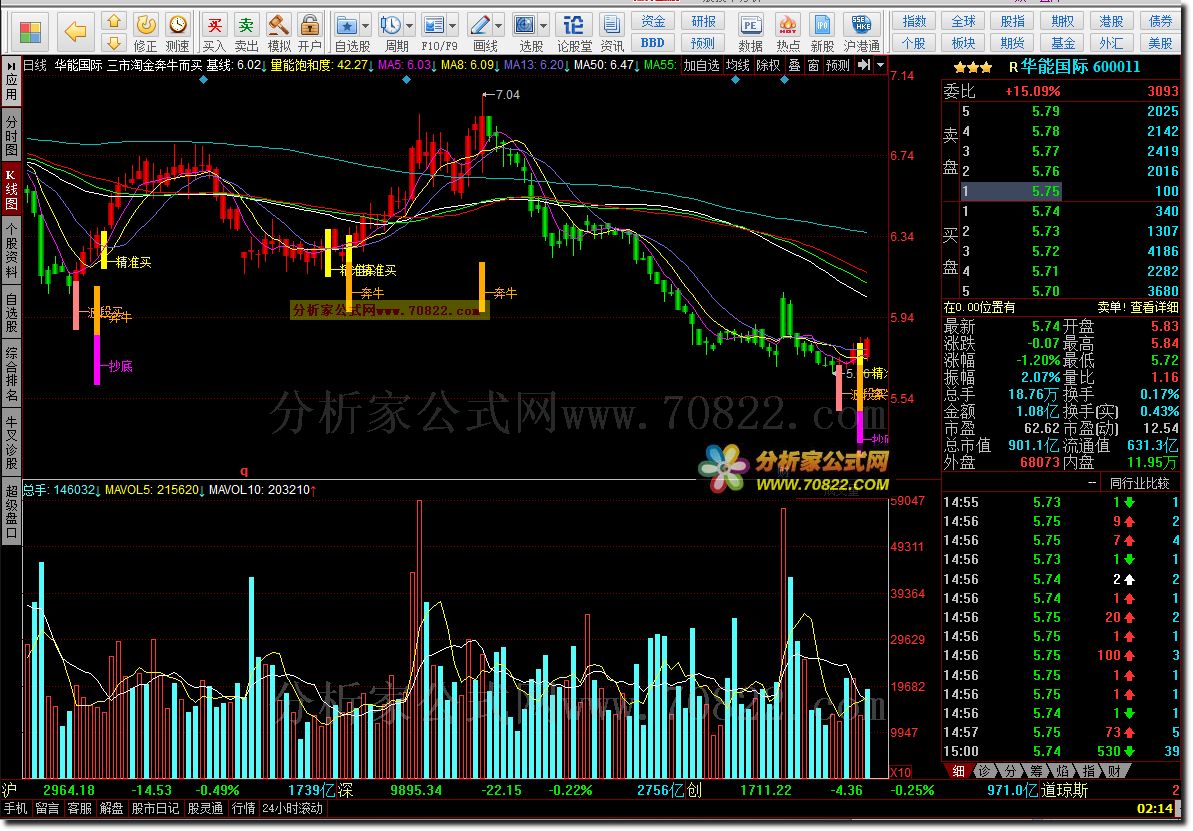Expand the F10/F9 dropdown arrow
Image resolution: width=1193 pixels, height=831 pixels.
pyautogui.click(x=453, y=27)
